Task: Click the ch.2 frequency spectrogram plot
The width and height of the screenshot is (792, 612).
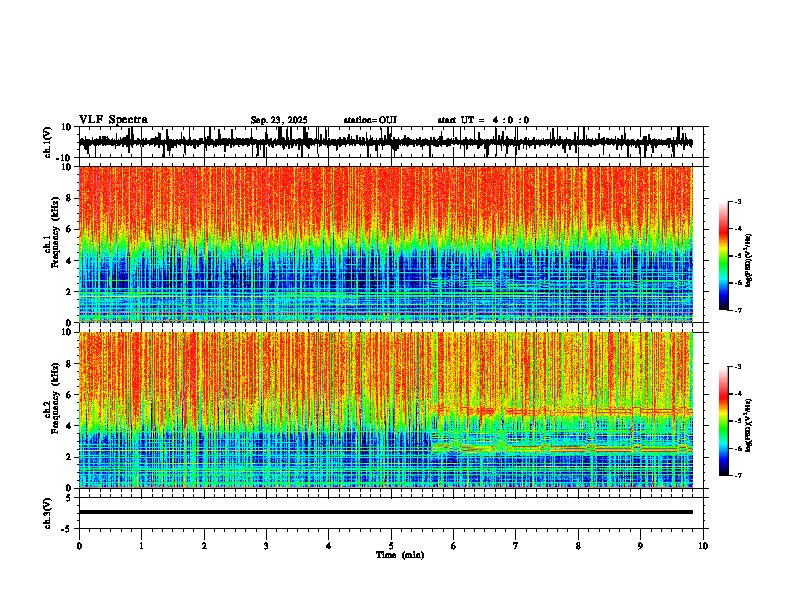Action: [385, 410]
